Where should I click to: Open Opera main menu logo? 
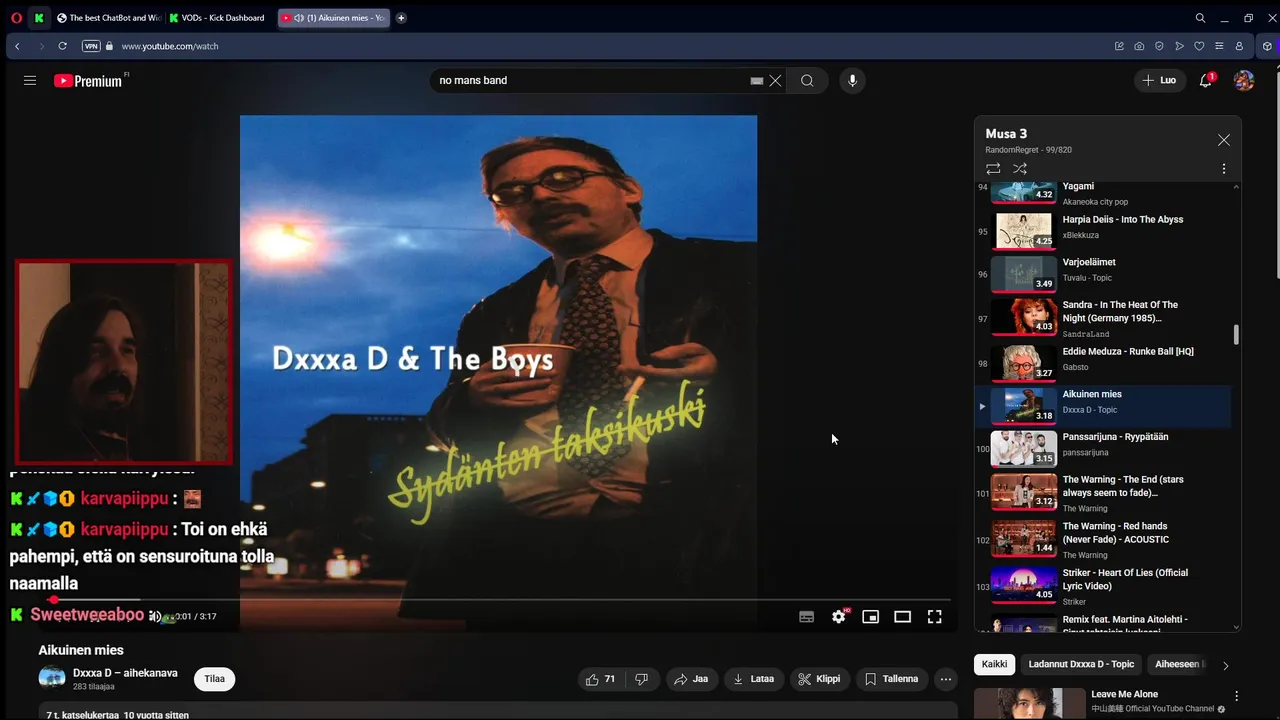(16, 18)
